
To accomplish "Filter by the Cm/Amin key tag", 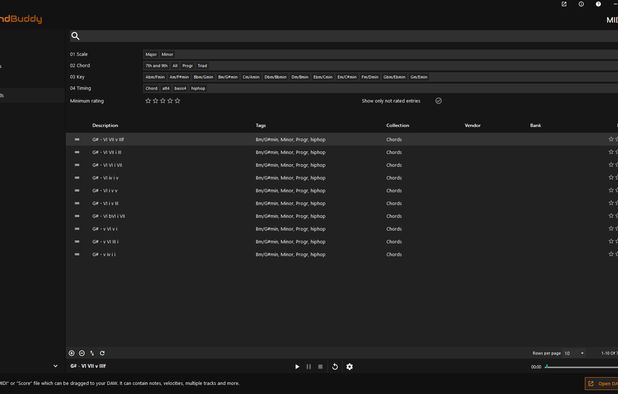I will tap(251, 77).
